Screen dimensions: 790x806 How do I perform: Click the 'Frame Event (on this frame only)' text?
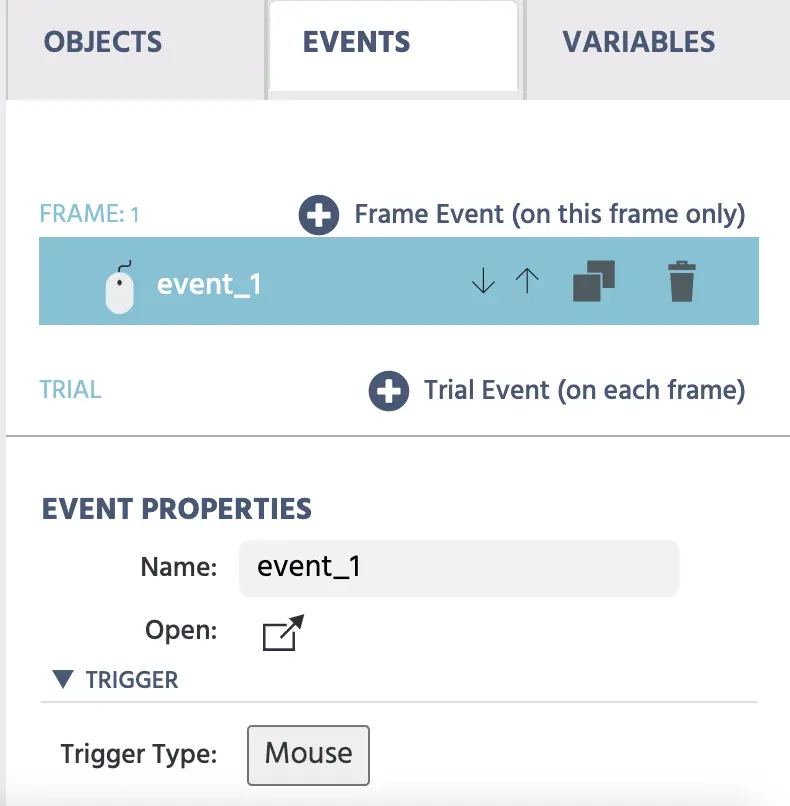click(549, 215)
